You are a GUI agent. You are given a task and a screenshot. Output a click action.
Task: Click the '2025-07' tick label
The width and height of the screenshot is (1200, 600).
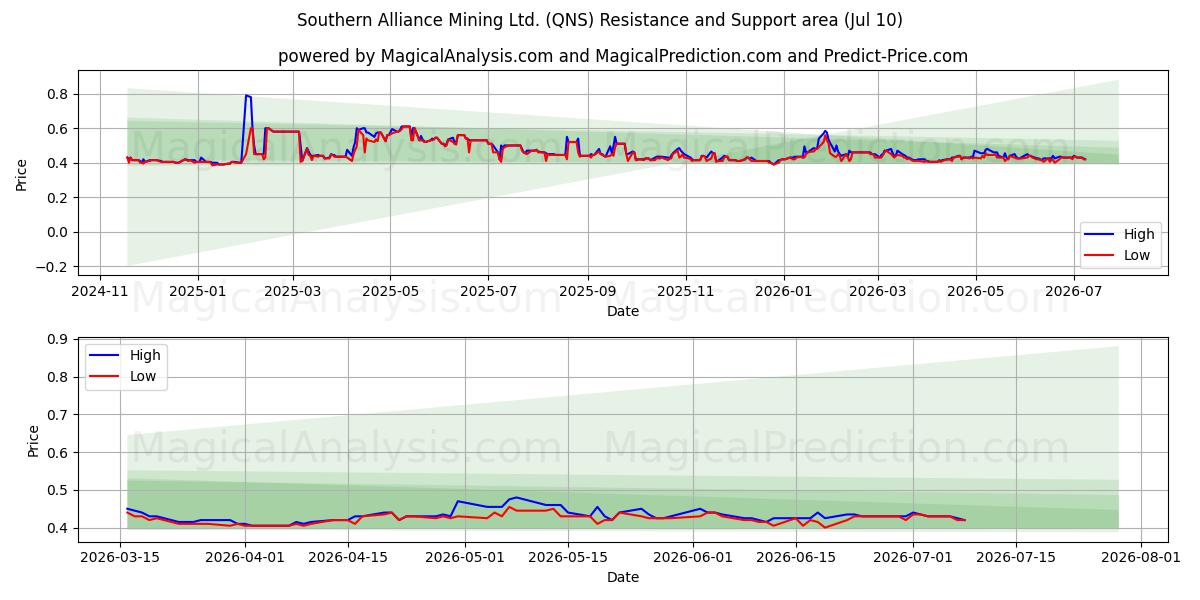point(487,290)
